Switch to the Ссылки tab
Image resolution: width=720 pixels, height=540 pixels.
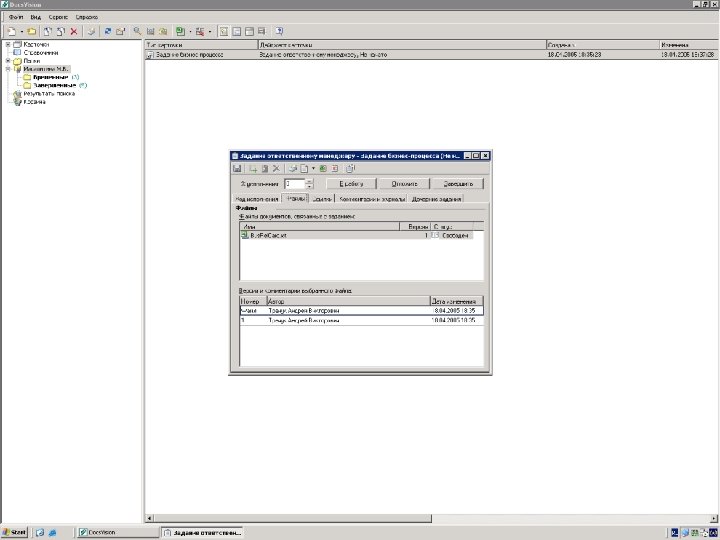pos(322,199)
